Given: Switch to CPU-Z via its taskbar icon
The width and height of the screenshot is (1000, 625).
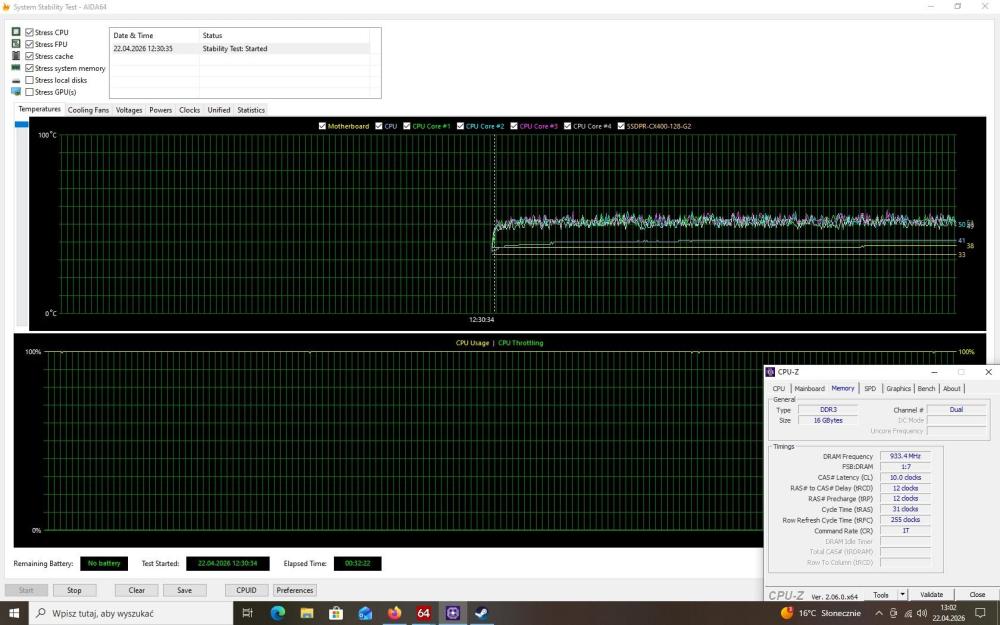Looking at the screenshot, I should [453, 614].
